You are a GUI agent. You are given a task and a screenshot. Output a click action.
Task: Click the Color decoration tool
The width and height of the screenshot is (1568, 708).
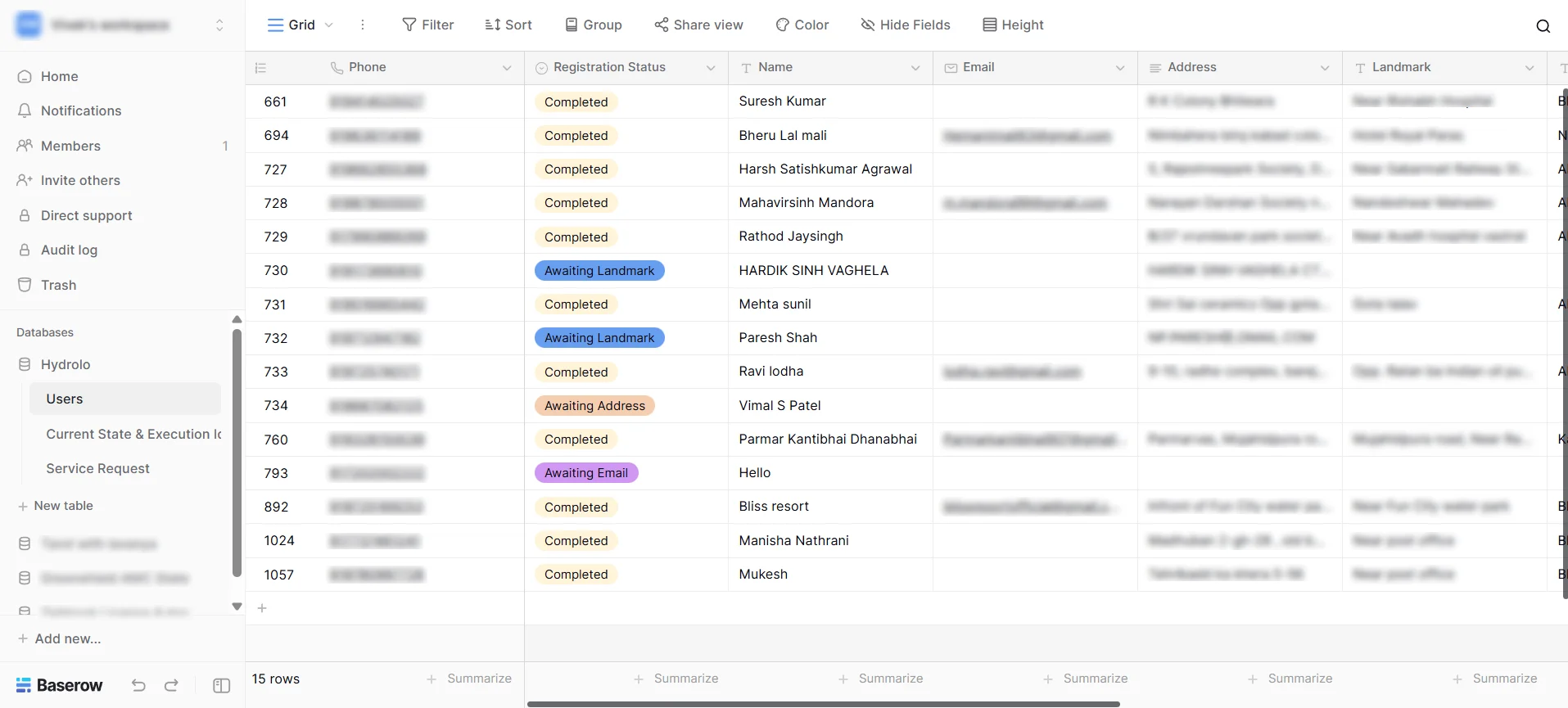click(802, 25)
